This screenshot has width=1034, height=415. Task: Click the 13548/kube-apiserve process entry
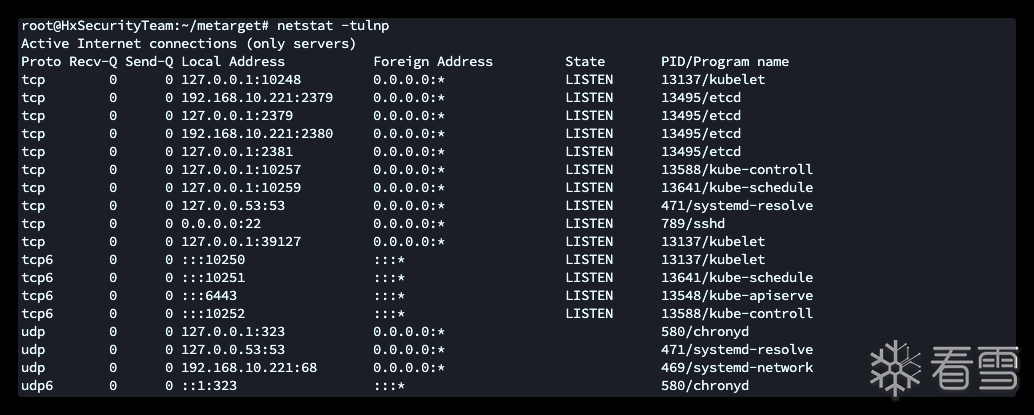737,295
